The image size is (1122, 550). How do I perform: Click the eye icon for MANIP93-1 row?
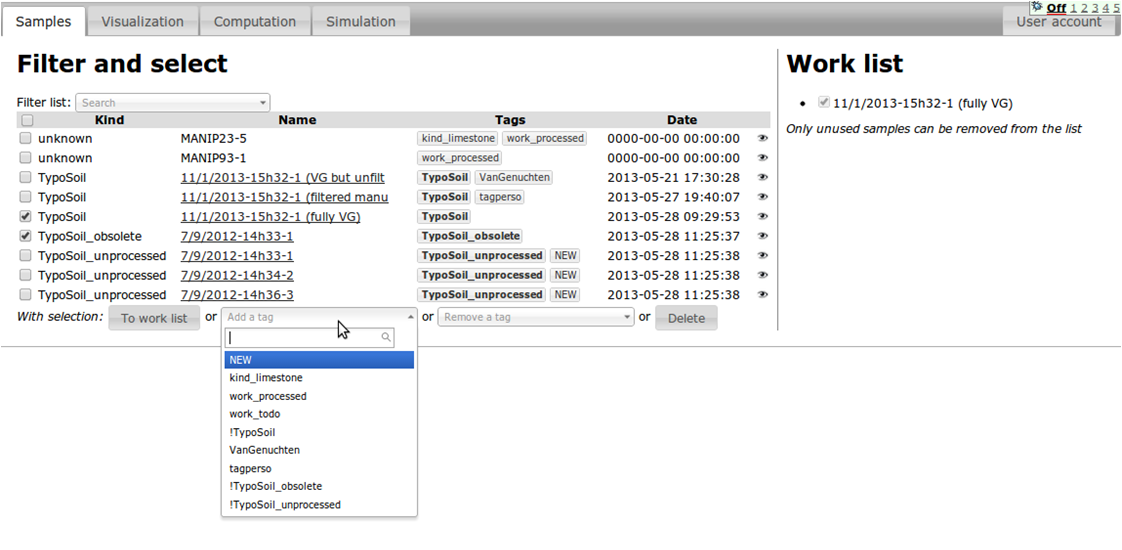point(762,158)
